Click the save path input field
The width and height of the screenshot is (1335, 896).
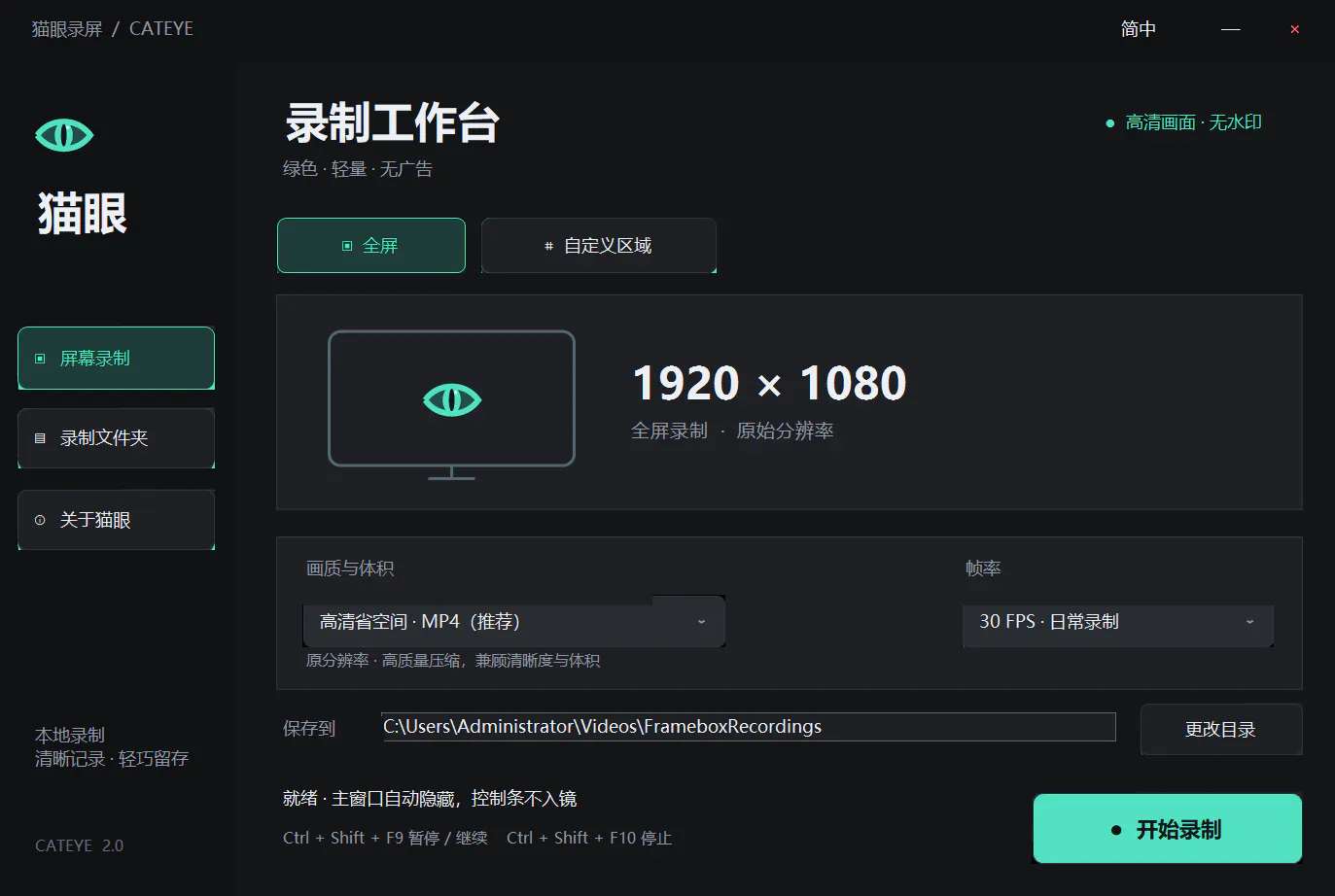[749, 727]
